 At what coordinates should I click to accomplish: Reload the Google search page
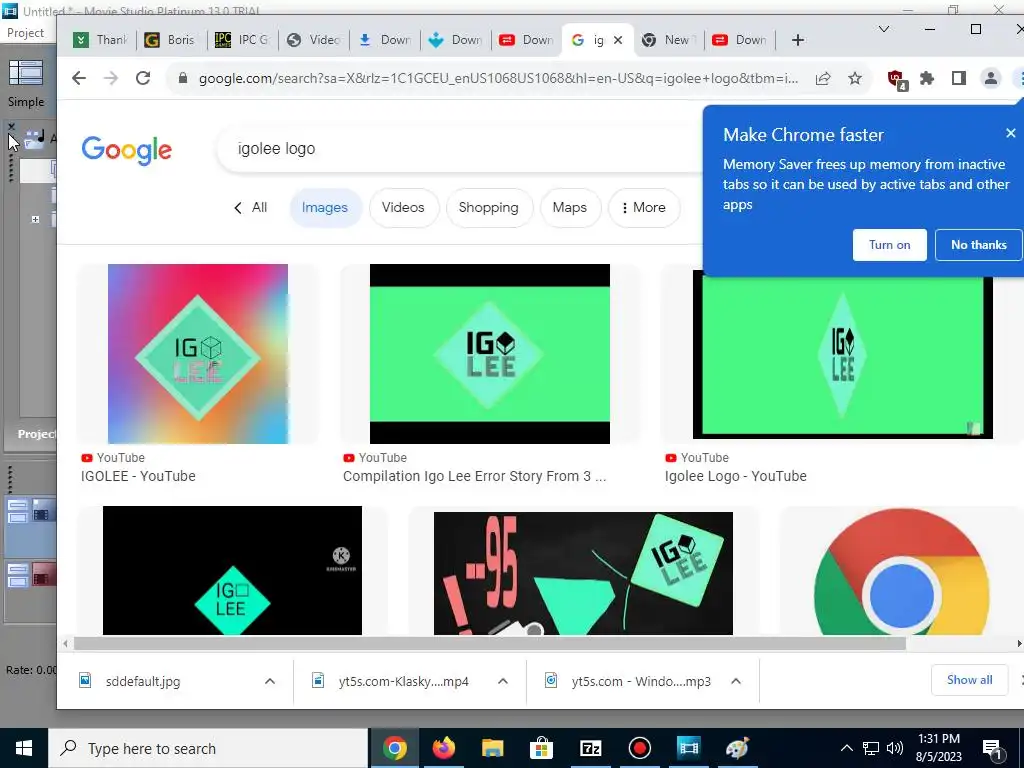[143, 78]
